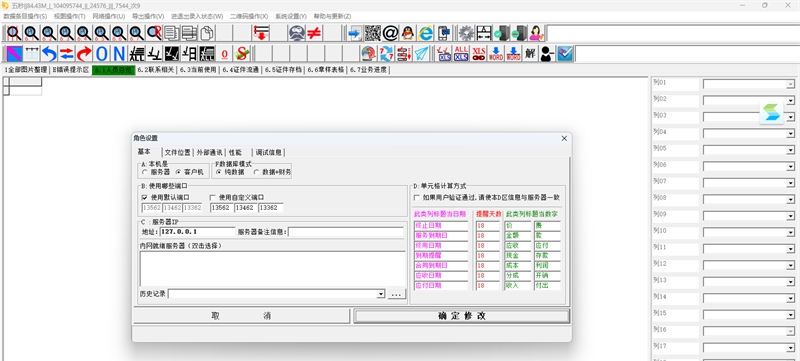Enable the 使用自定义端口 checkbox
Image resolution: width=800 pixels, height=361 pixels.
pos(213,197)
